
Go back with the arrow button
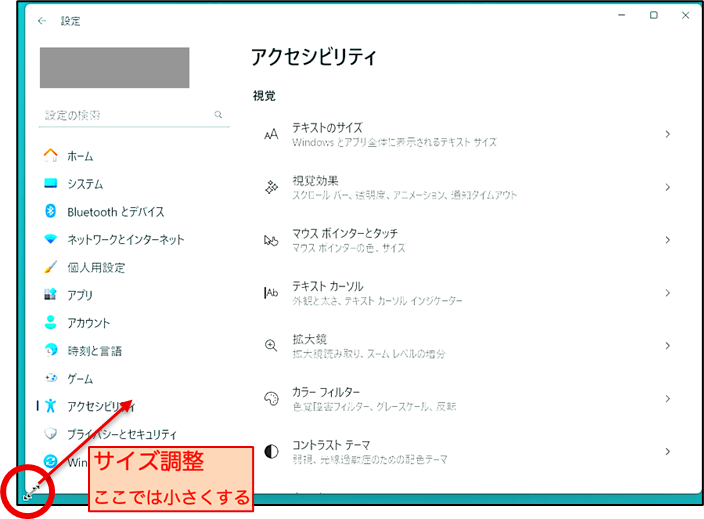pyautogui.click(x=42, y=20)
